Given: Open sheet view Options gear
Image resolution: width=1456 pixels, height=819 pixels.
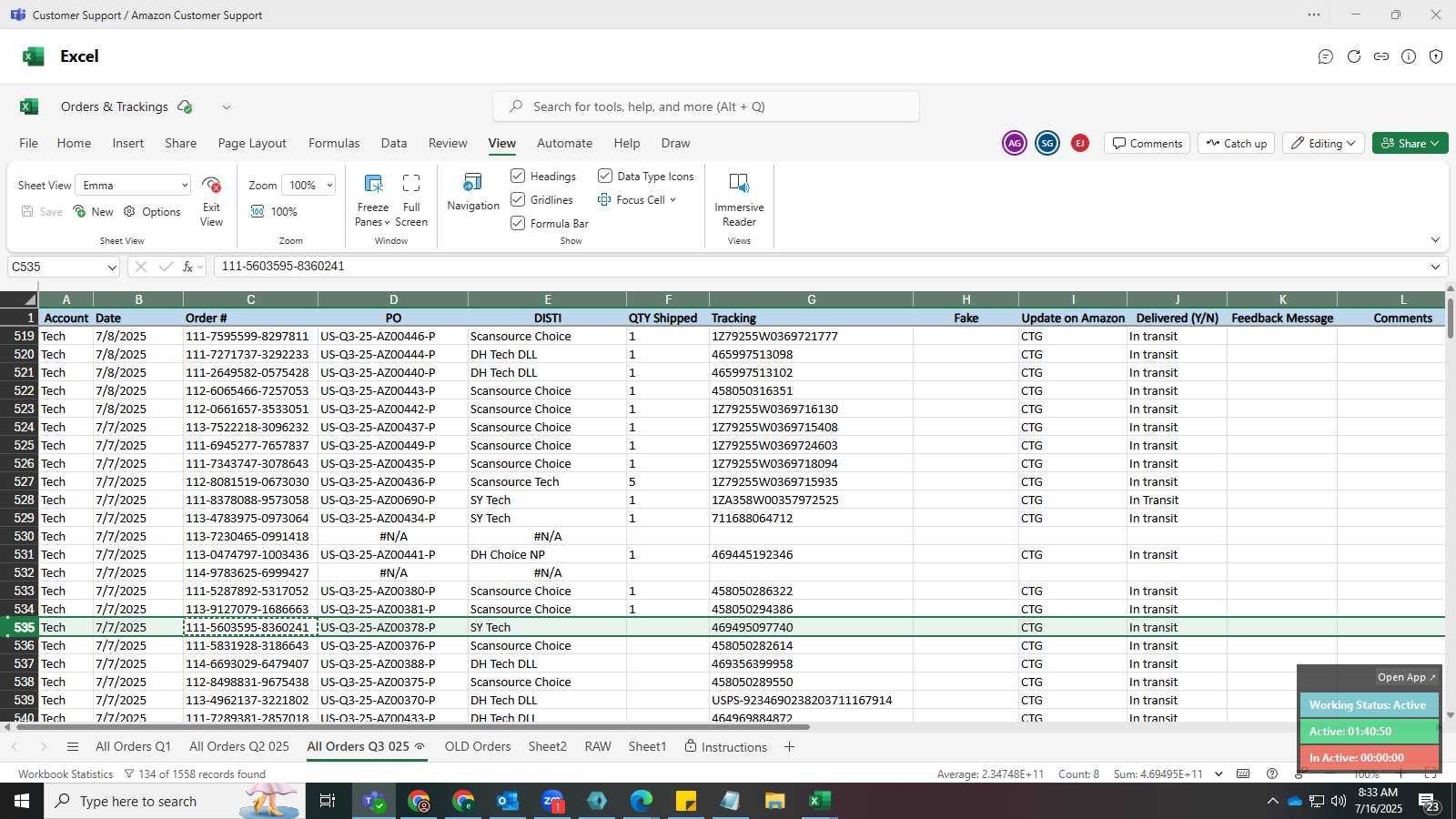Looking at the screenshot, I should click(152, 211).
